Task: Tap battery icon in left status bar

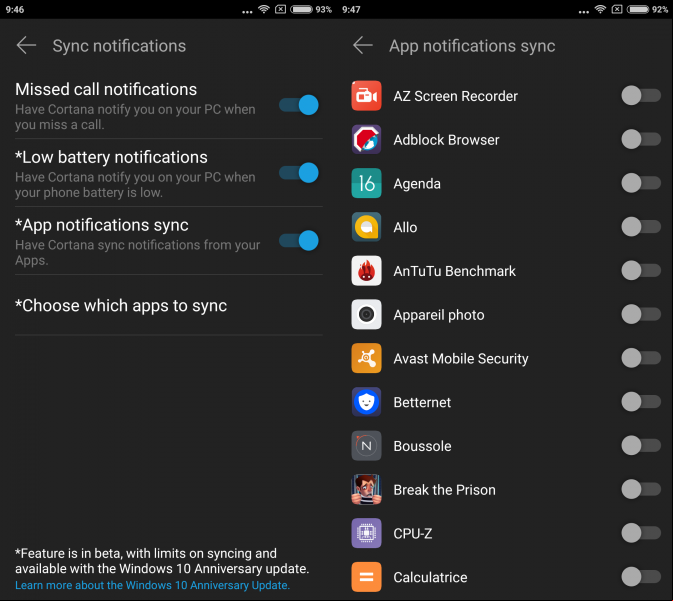Action: pos(301,9)
